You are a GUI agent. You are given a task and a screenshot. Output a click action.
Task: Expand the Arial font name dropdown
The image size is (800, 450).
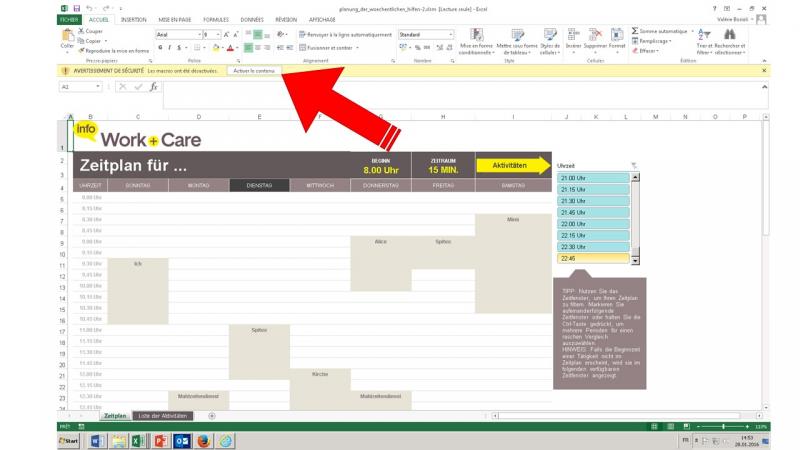(x=198, y=34)
